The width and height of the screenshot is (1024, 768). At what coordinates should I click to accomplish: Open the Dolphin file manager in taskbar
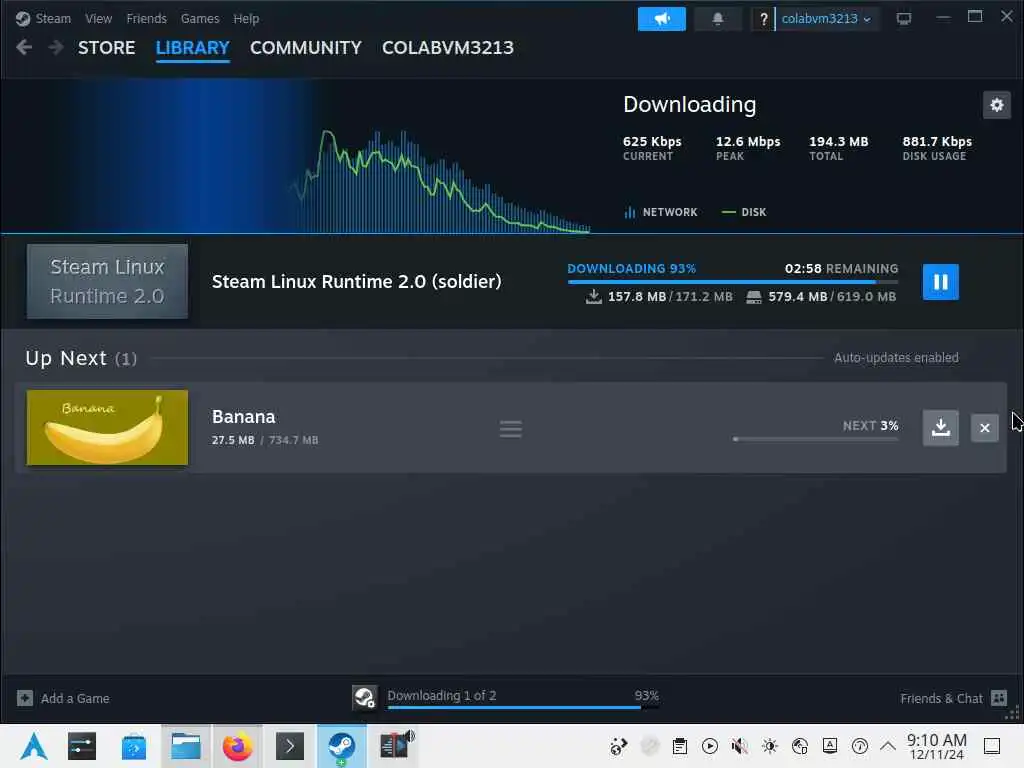186,746
